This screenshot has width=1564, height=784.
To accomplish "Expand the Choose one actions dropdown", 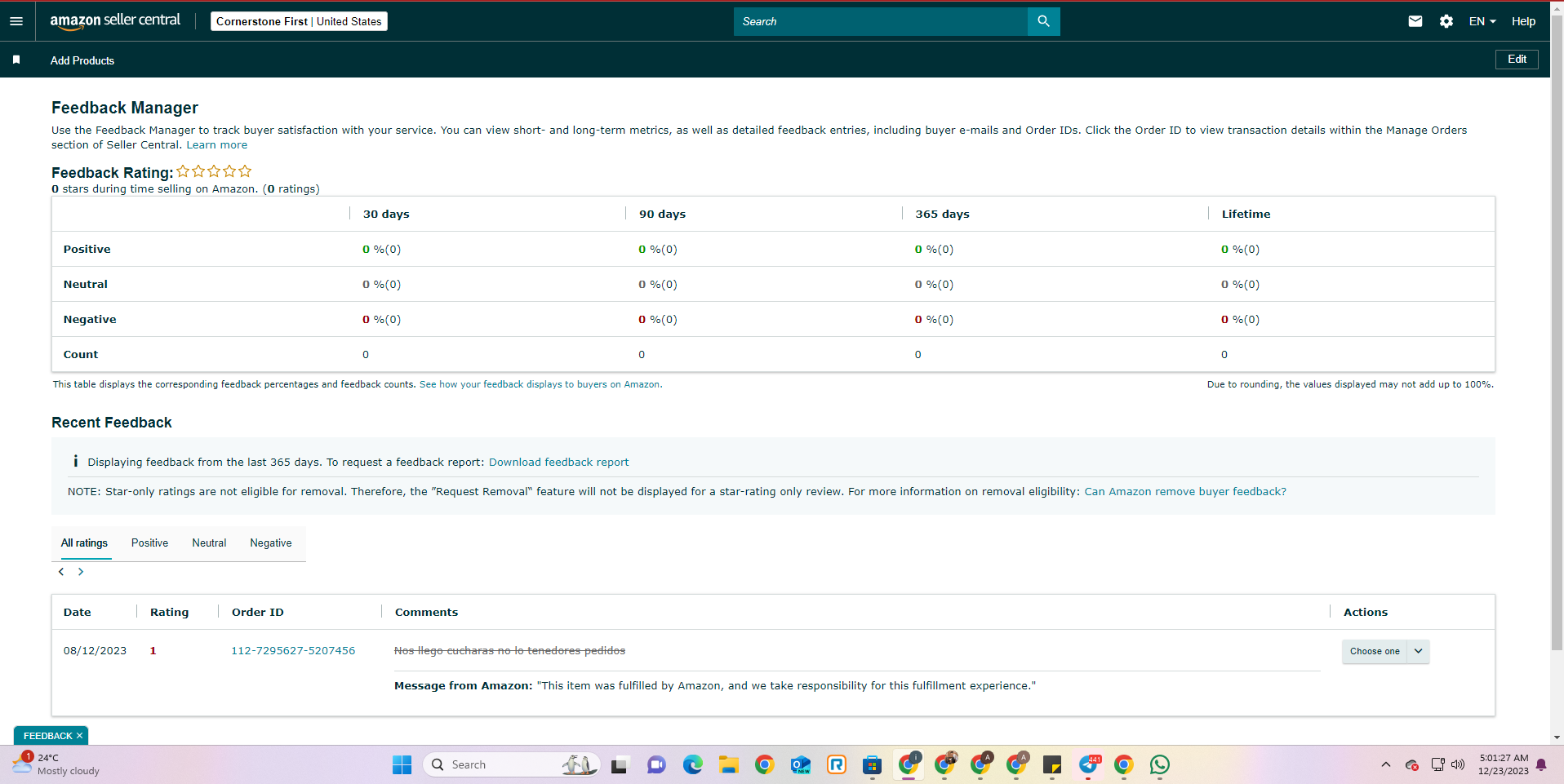I will point(1386,651).
